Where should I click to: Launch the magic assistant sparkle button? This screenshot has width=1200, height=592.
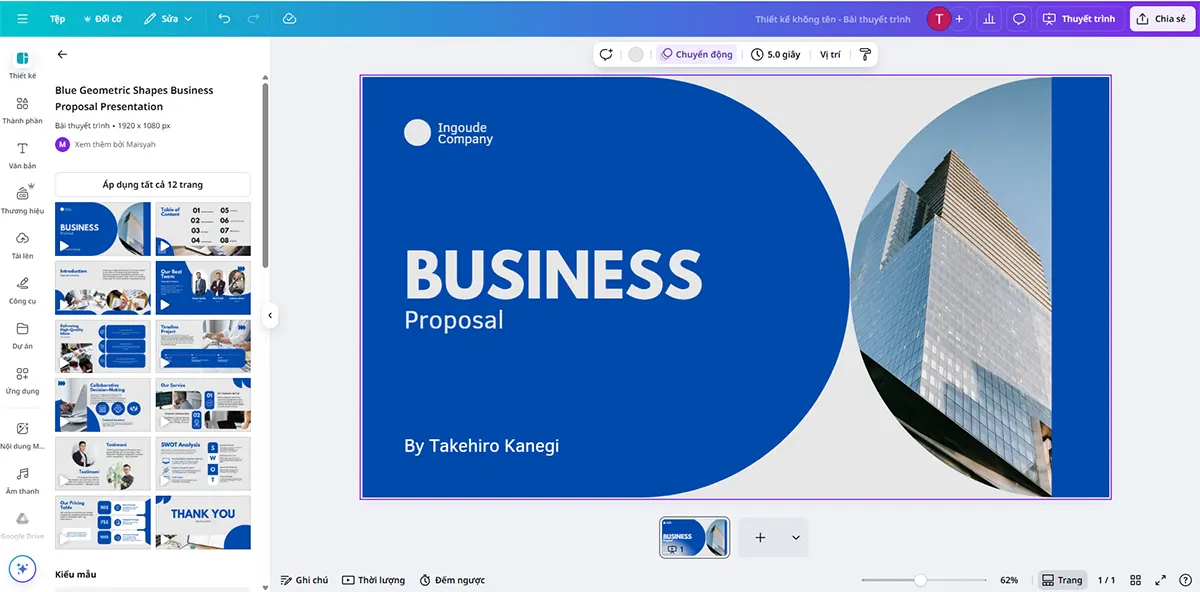click(x=22, y=569)
